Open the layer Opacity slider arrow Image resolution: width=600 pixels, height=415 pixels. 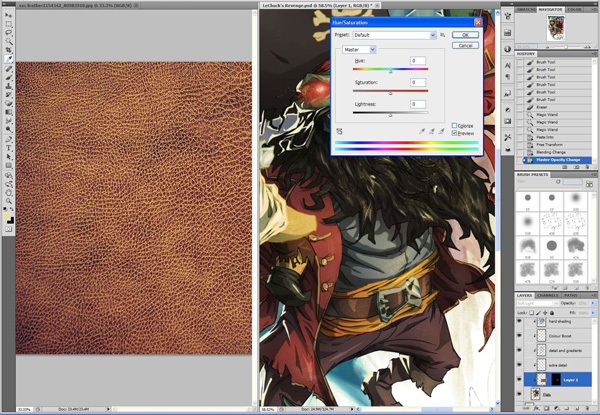click(x=593, y=303)
